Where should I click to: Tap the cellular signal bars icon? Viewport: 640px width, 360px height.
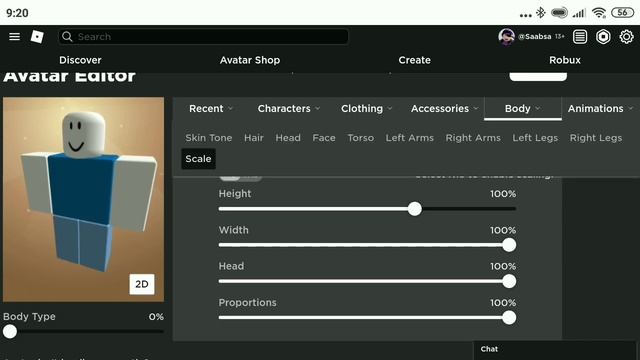pos(579,13)
